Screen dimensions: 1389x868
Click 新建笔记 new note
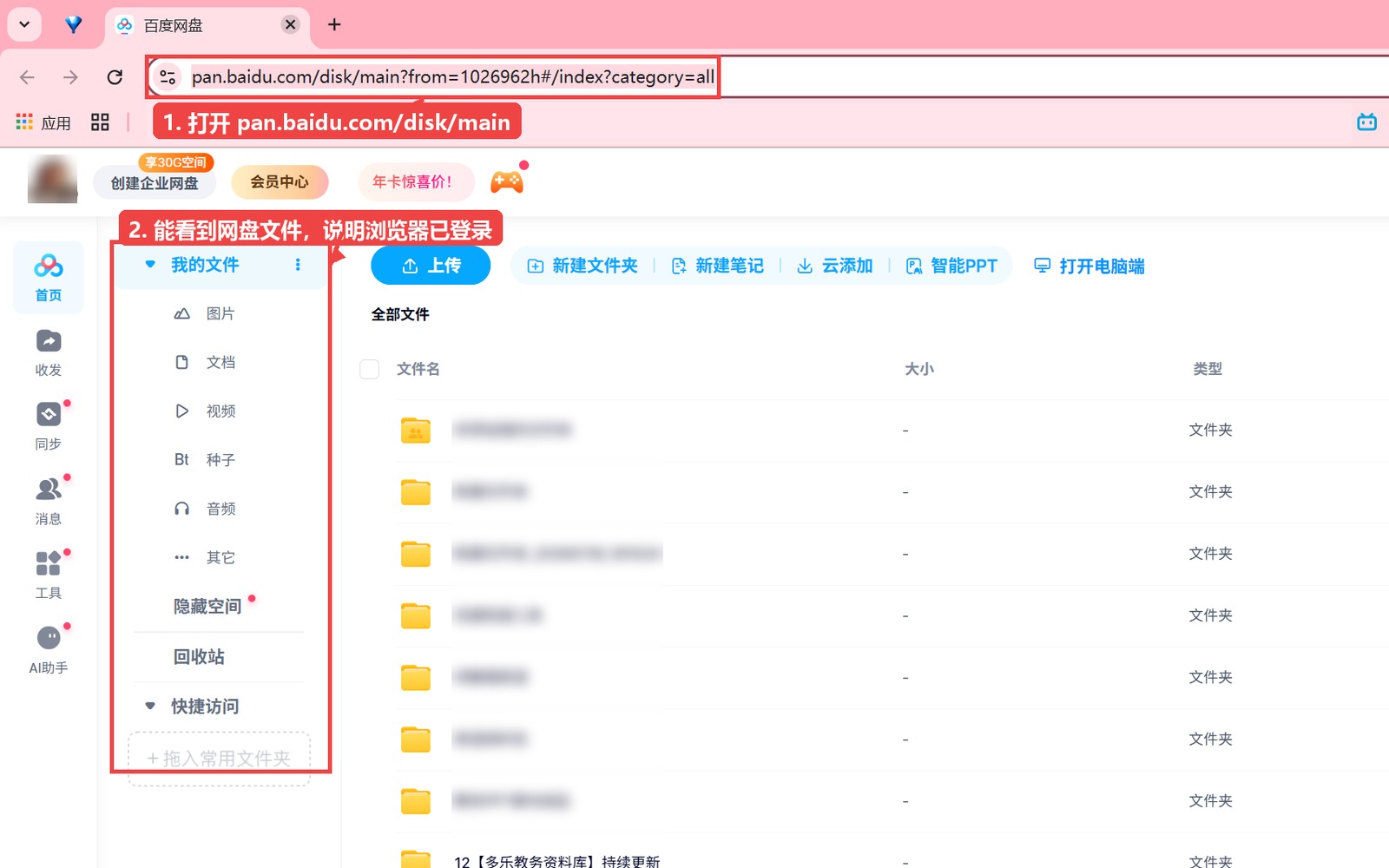(717, 266)
